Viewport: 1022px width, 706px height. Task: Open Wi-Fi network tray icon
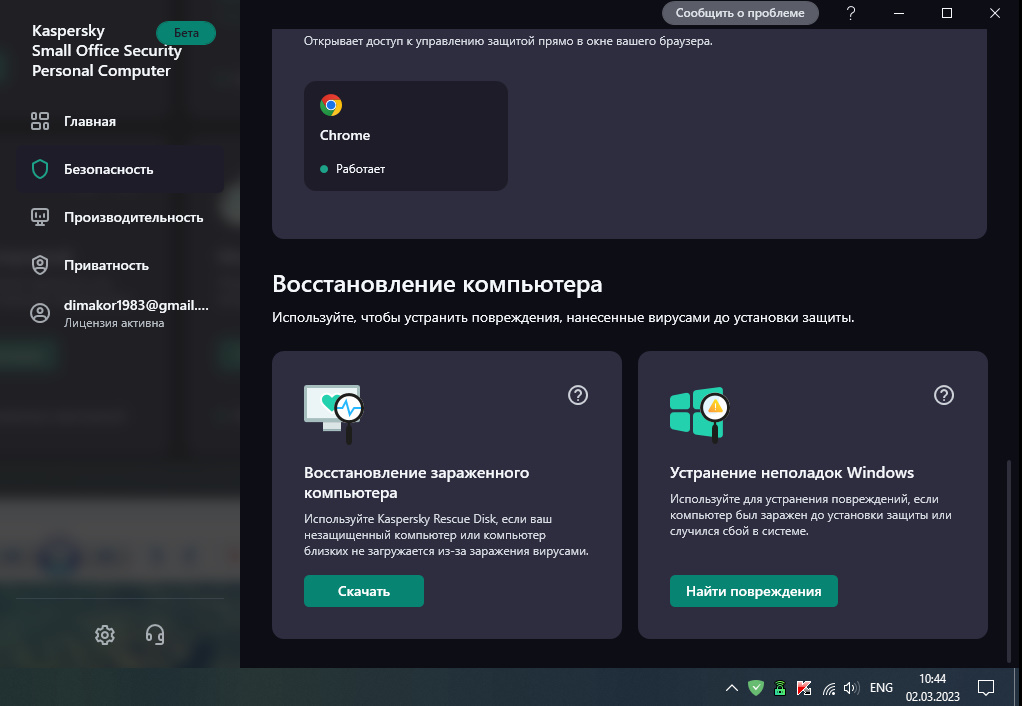[x=828, y=688]
